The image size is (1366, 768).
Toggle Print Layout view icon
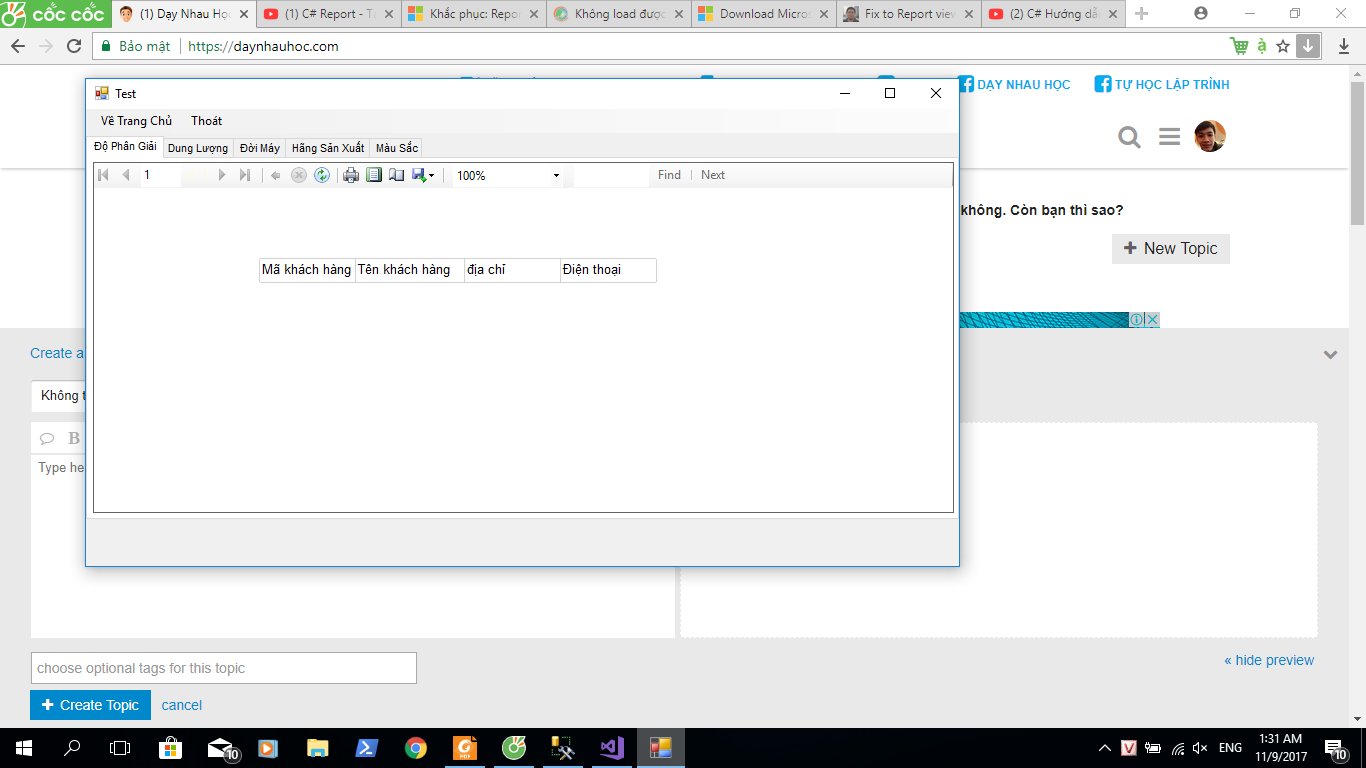tap(374, 175)
